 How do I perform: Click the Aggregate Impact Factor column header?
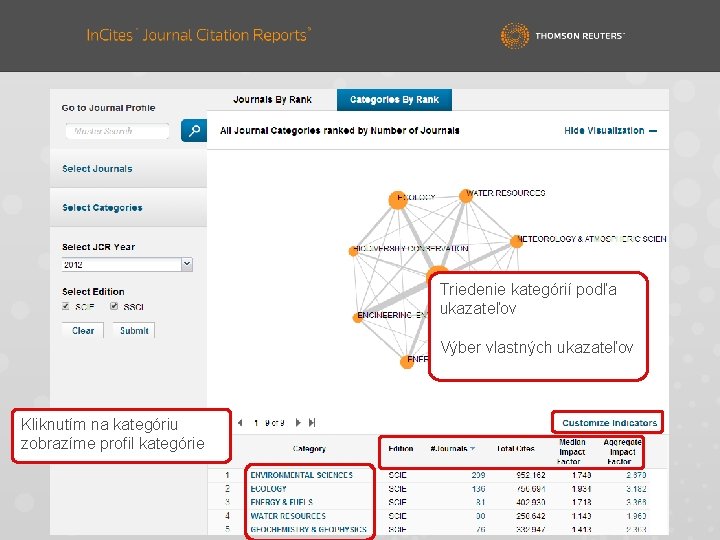click(622, 452)
